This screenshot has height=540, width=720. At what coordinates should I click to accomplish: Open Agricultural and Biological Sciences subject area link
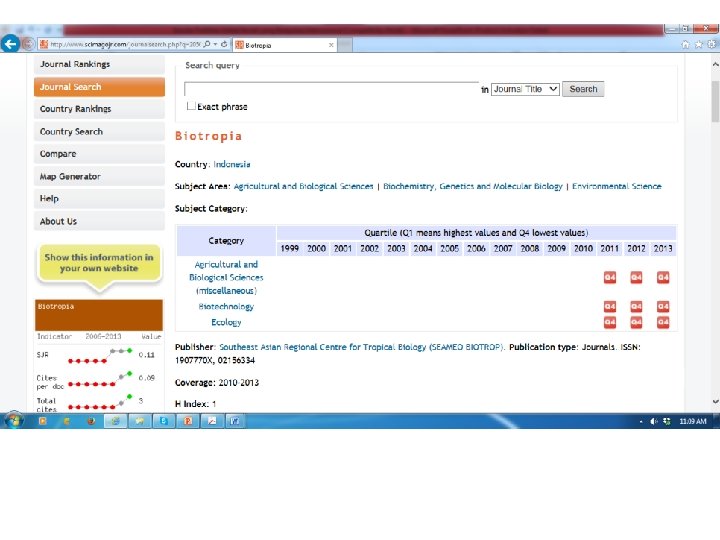point(304,186)
